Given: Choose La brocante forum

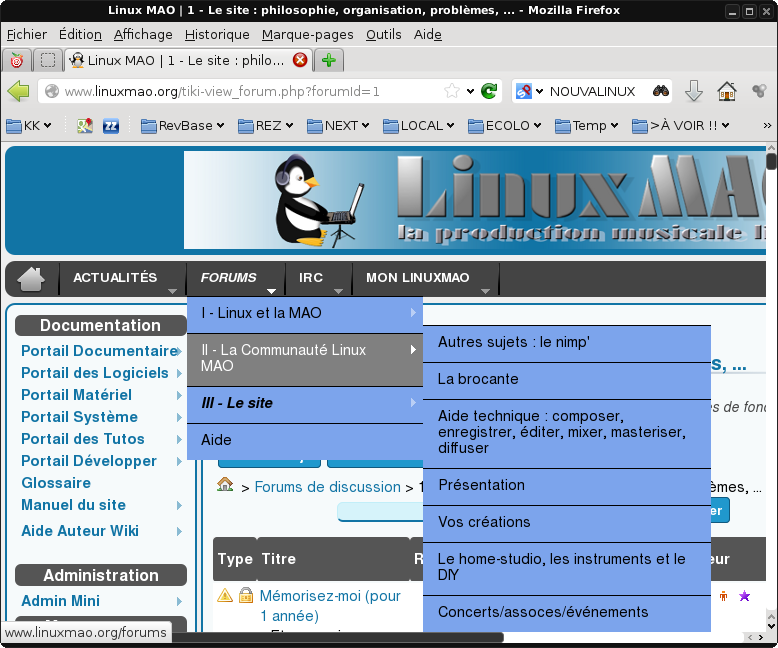Looking at the screenshot, I should [567, 380].
